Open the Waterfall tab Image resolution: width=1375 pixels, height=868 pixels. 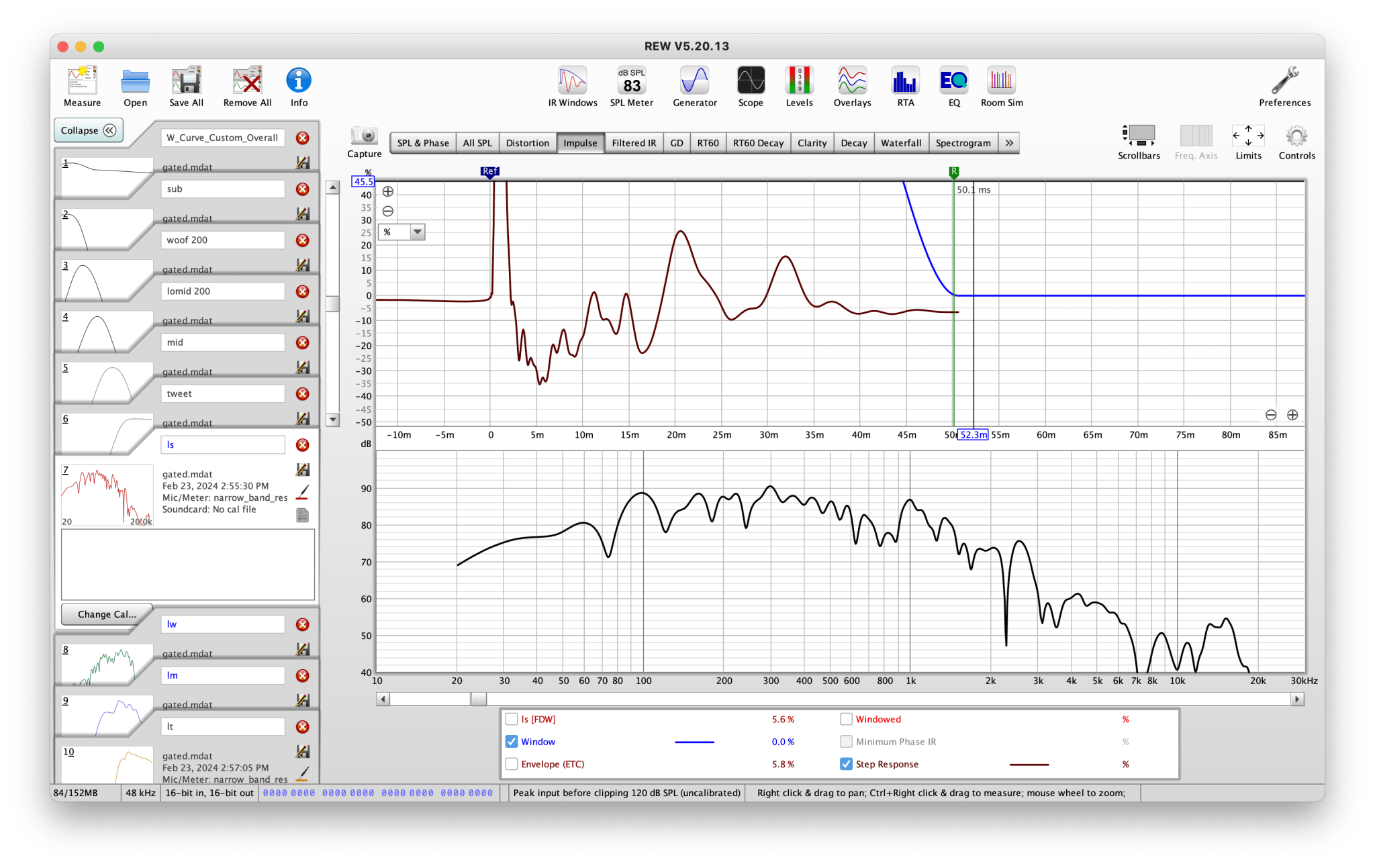coord(901,143)
